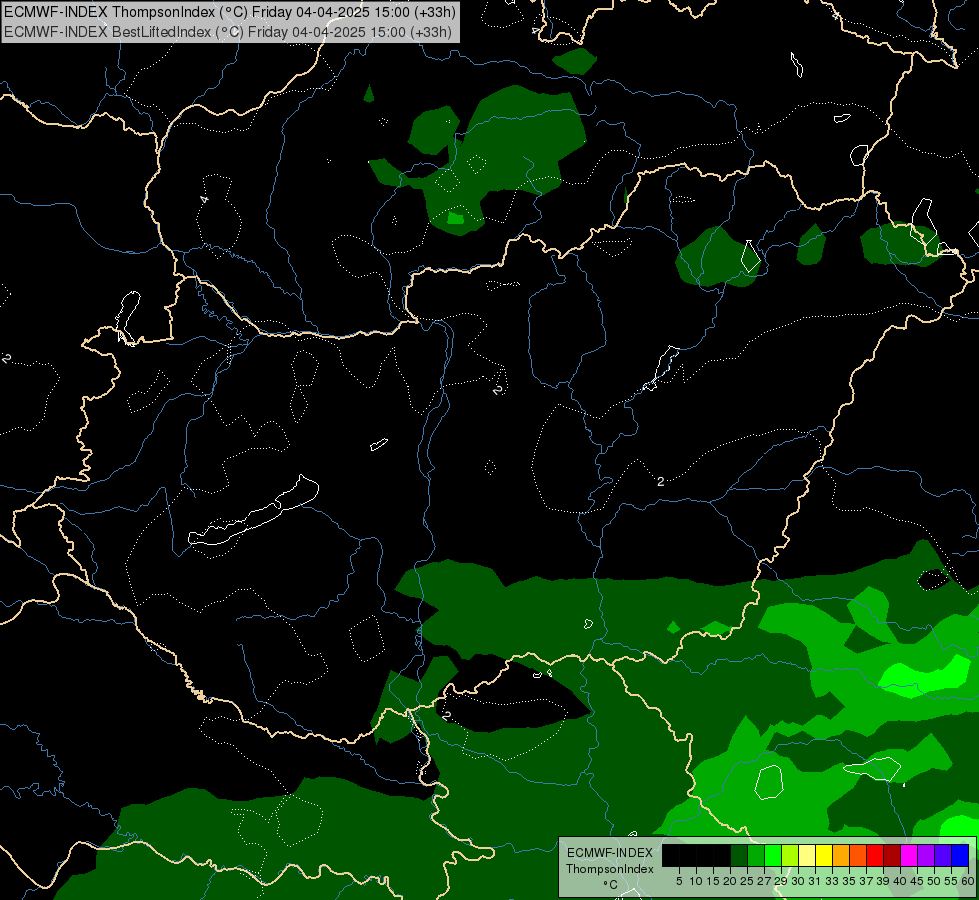
Task: Select the magenta 40–45 legend swatch
Action: pyautogui.click(x=909, y=855)
